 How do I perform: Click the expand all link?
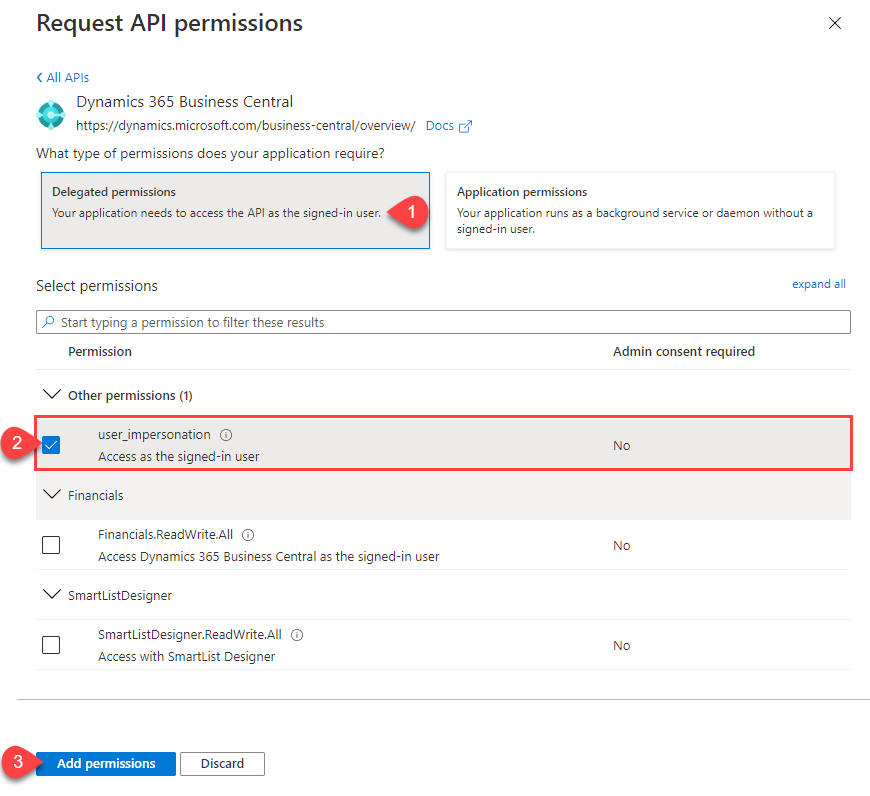pos(818,284)
